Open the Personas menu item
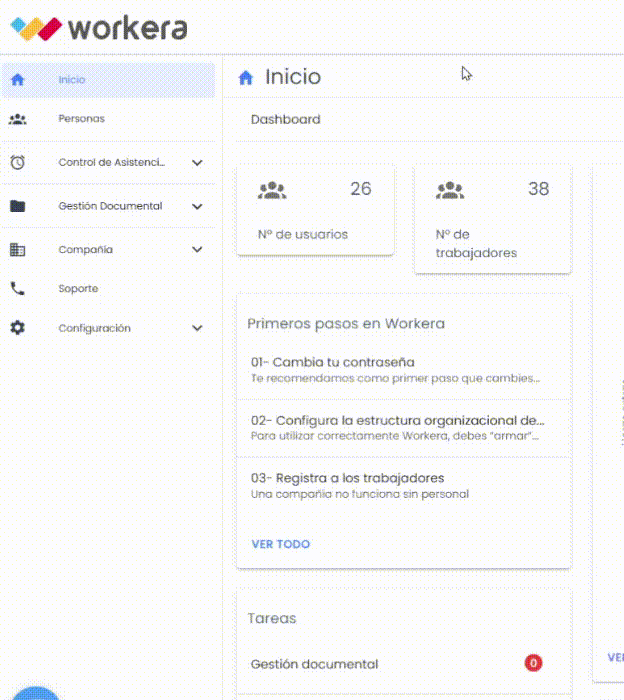This screenshot has width=624, height=700. pos(108,119)
